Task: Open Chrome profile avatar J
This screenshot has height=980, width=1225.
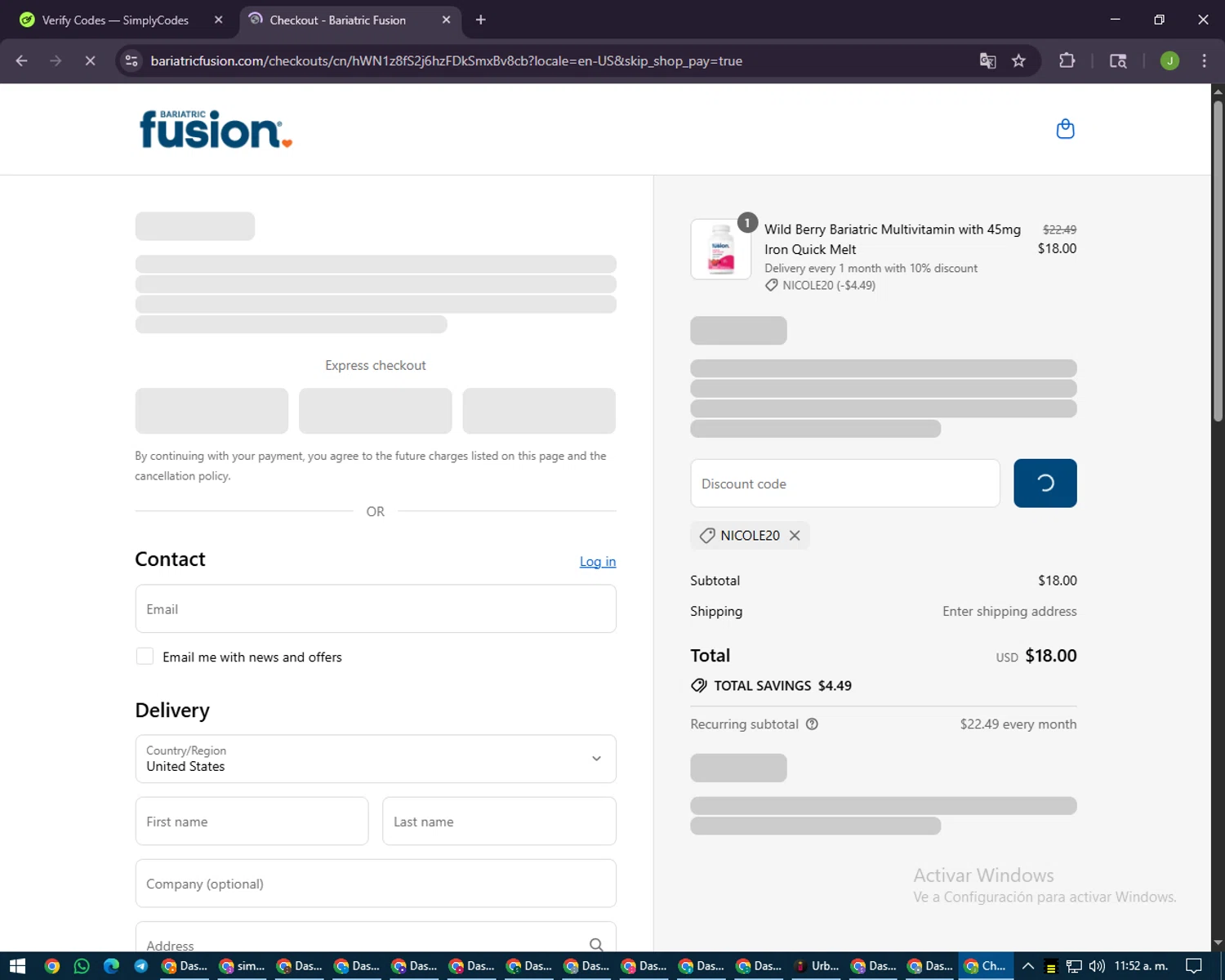Action: coord(1169,61)
